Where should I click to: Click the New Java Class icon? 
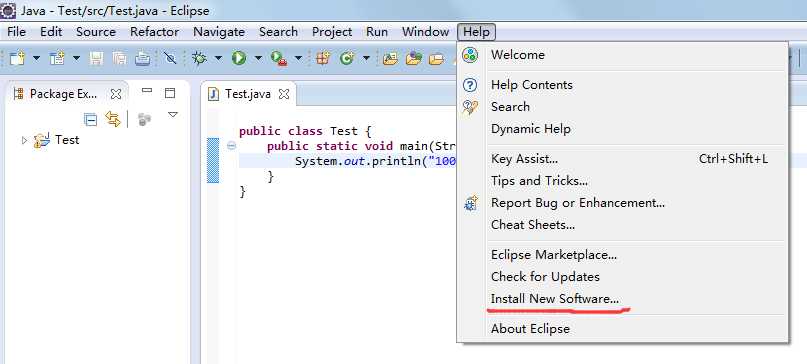coord(347,58)
